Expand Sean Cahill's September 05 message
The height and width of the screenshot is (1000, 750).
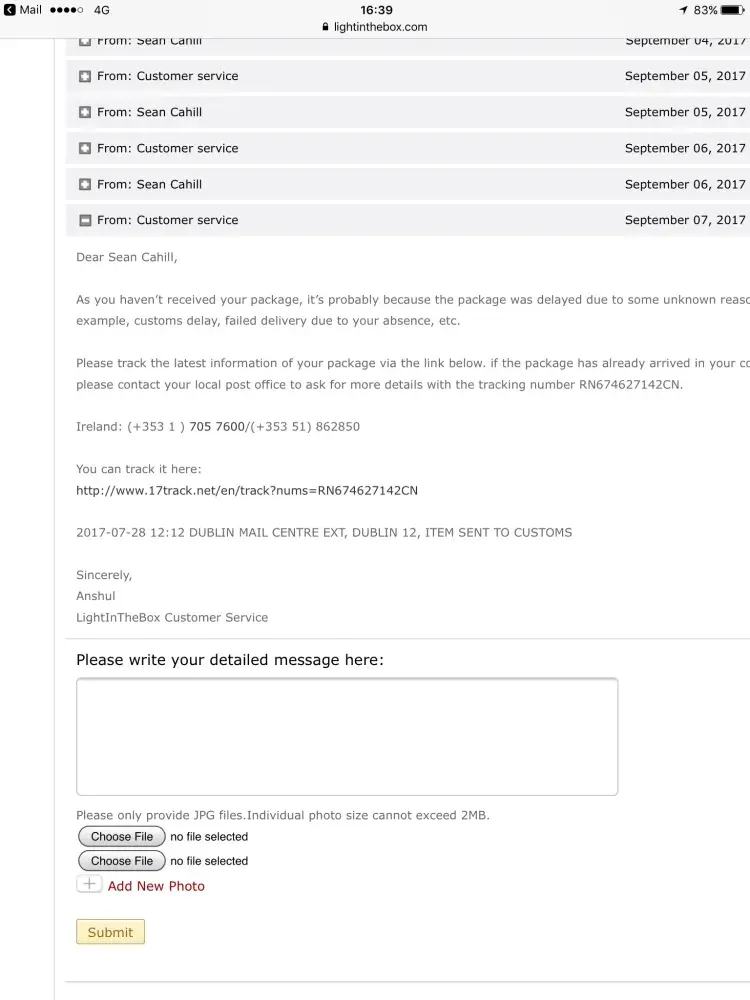click(85, 112)
